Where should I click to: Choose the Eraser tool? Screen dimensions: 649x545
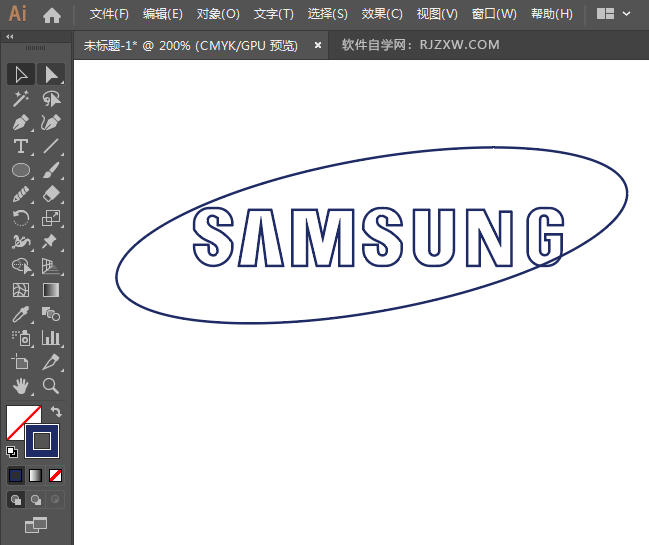click(x=51, y=194)
